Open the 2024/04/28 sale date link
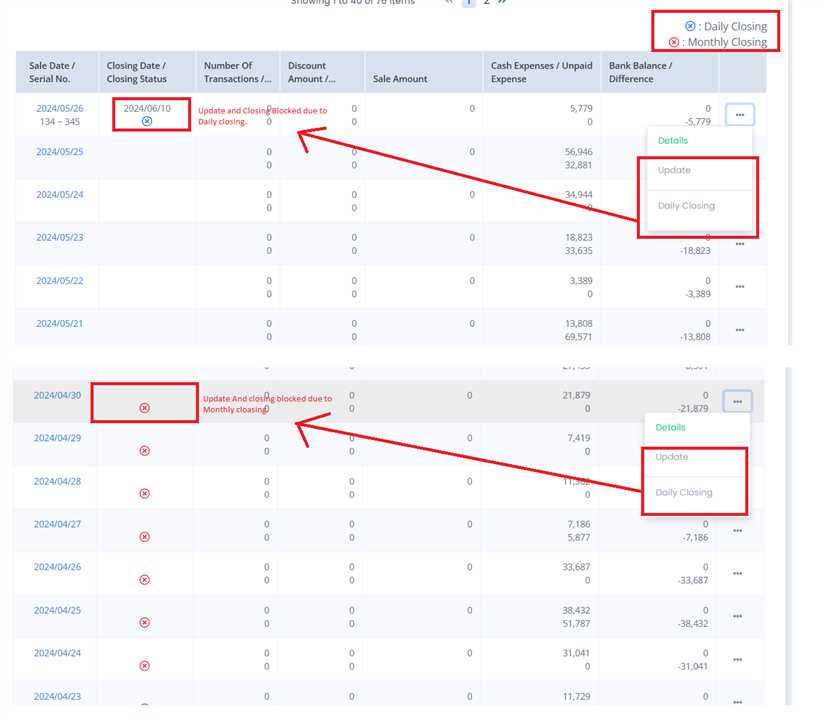 tap(57, 481)
